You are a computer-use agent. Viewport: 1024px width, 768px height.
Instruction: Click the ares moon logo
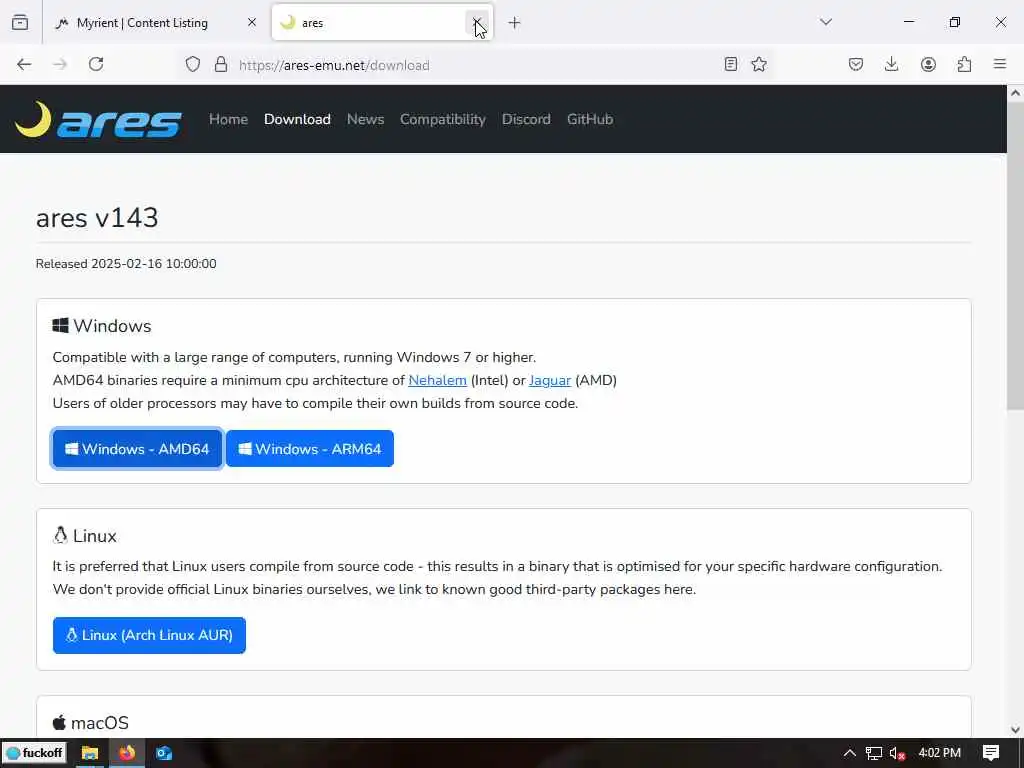[98, 120]
